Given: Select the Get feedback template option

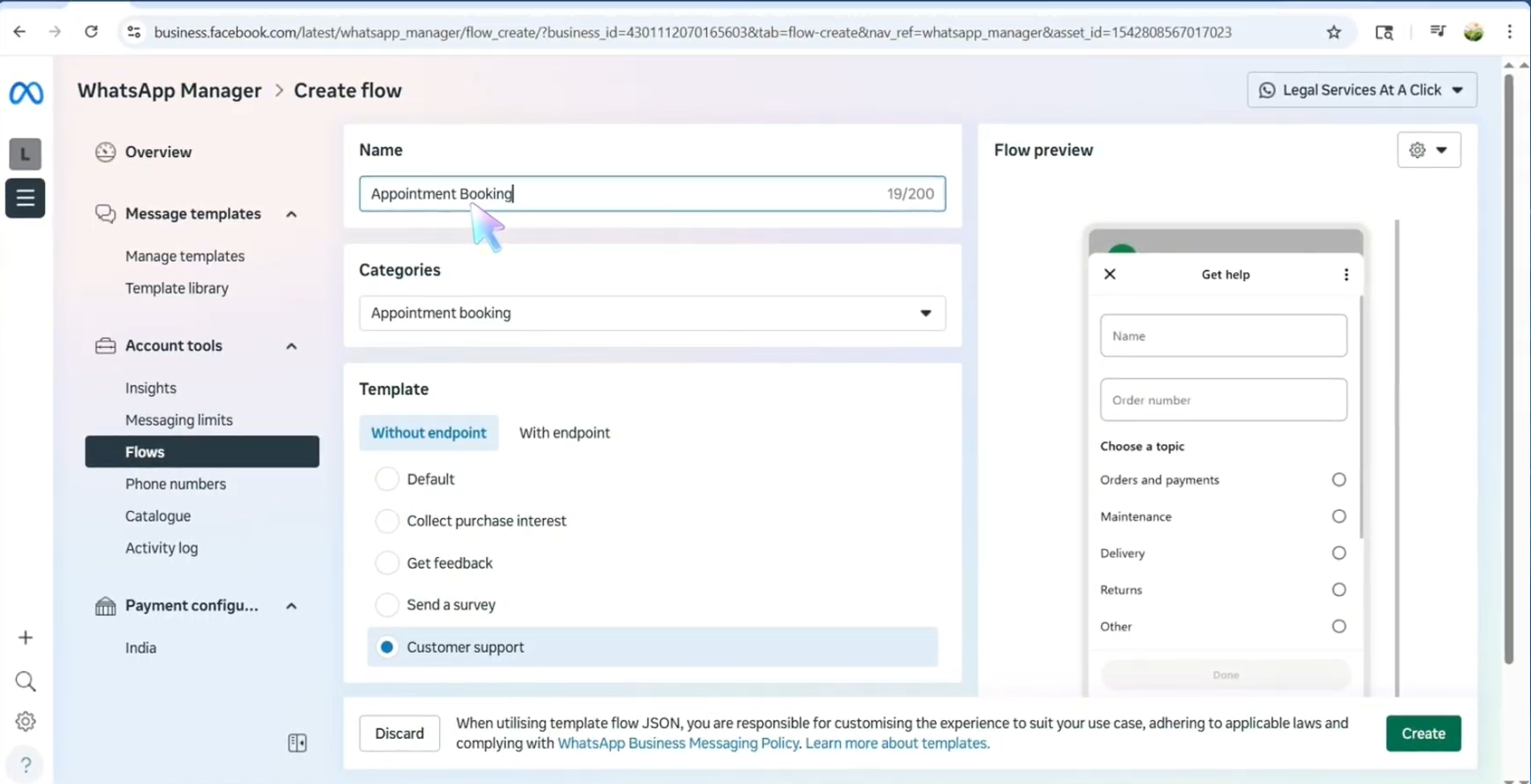Looking at the screenshot, I should pyautogui.click(x=387, y=563).
